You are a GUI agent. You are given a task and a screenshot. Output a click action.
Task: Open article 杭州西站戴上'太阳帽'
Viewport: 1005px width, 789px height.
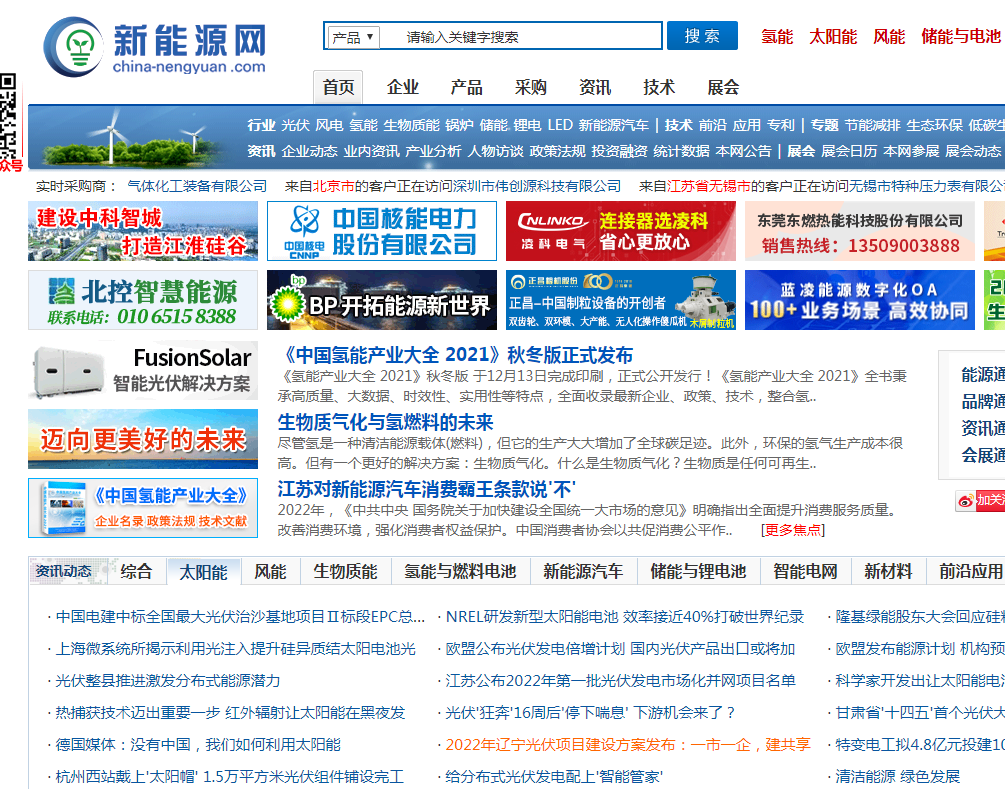point(230,777)
